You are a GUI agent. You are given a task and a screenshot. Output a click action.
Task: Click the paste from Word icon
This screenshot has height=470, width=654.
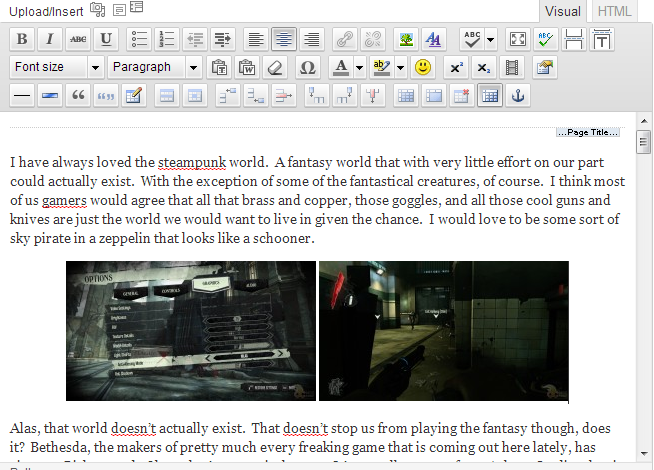[x=247, y=67]
